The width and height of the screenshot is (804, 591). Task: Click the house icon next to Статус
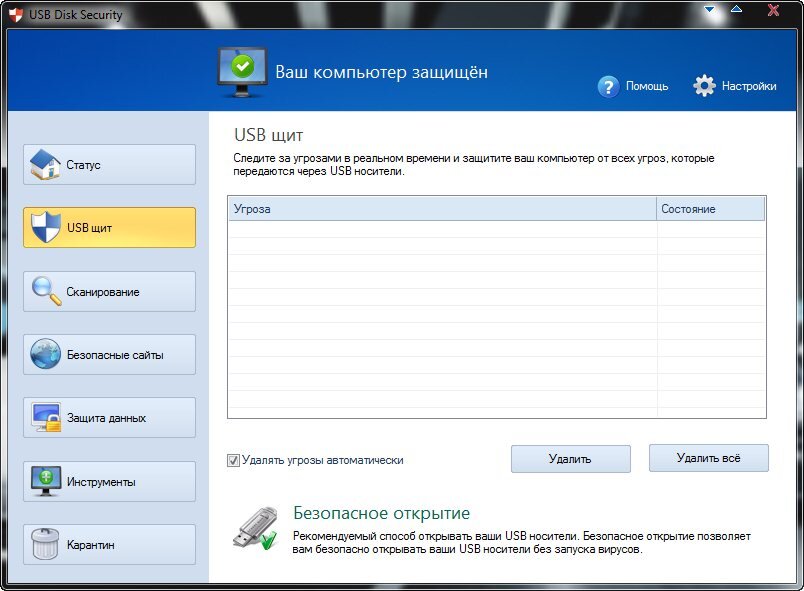pyautogui.click(x=45, y=165)
